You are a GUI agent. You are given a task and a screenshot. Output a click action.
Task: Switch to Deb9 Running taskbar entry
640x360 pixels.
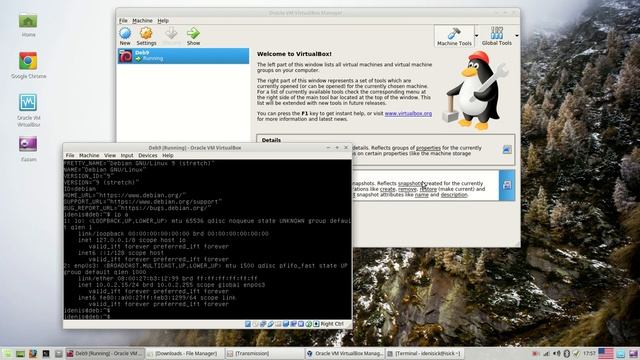105,353
